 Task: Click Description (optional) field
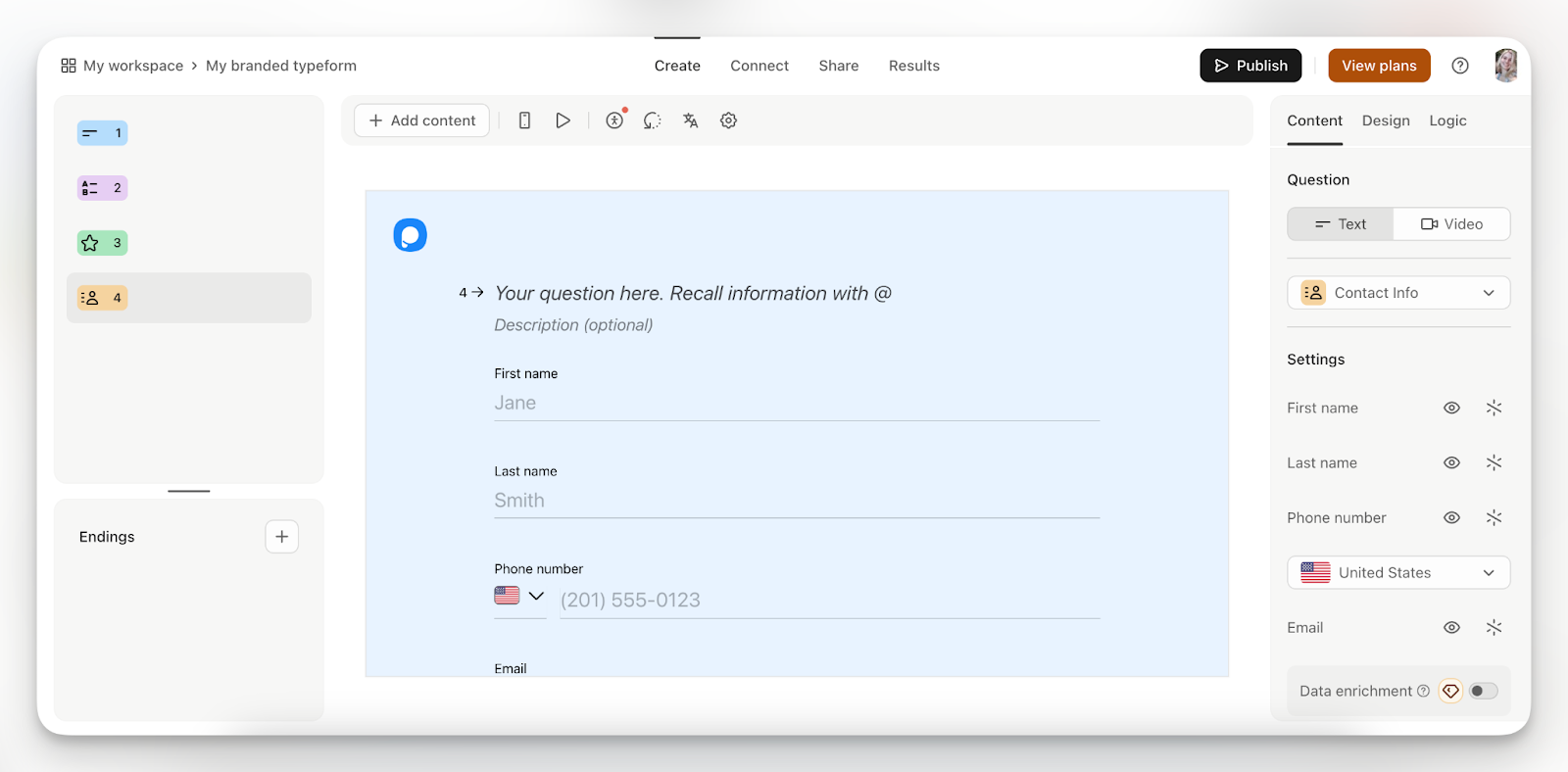(x=573, y=325)
